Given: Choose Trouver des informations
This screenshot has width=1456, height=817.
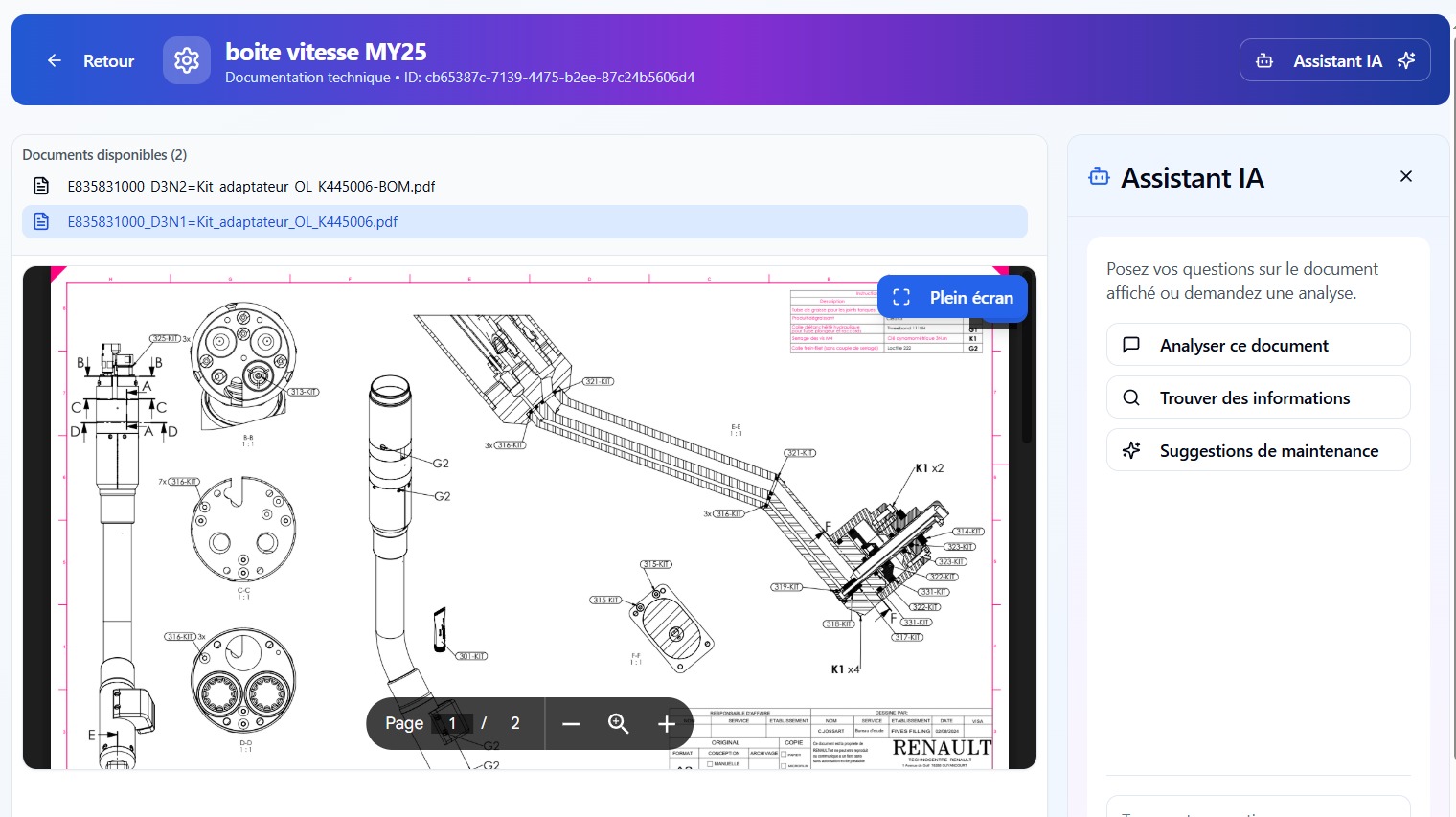Looking at the screenshot, I should (1259, 397).
